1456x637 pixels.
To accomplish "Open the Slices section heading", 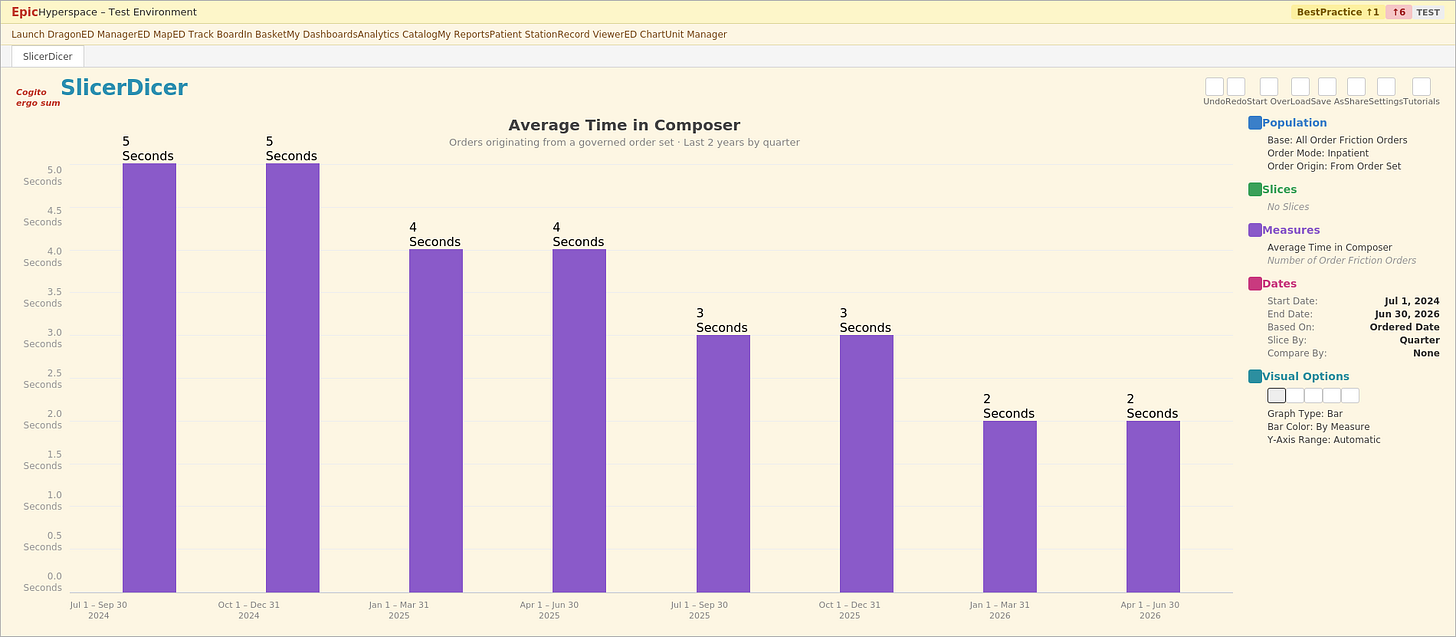I will (x=1279, y=190).
